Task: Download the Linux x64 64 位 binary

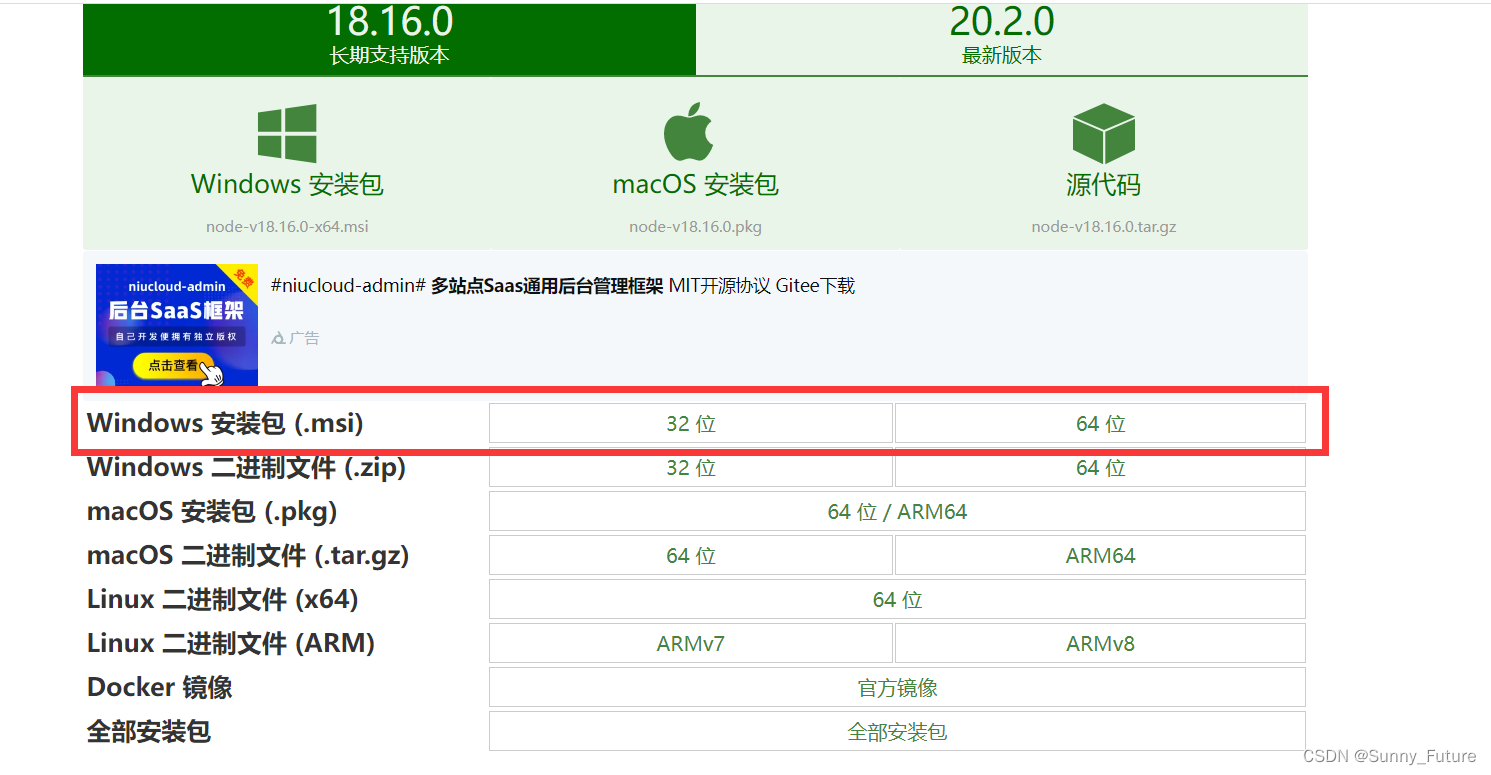Action: pos(897,600)
